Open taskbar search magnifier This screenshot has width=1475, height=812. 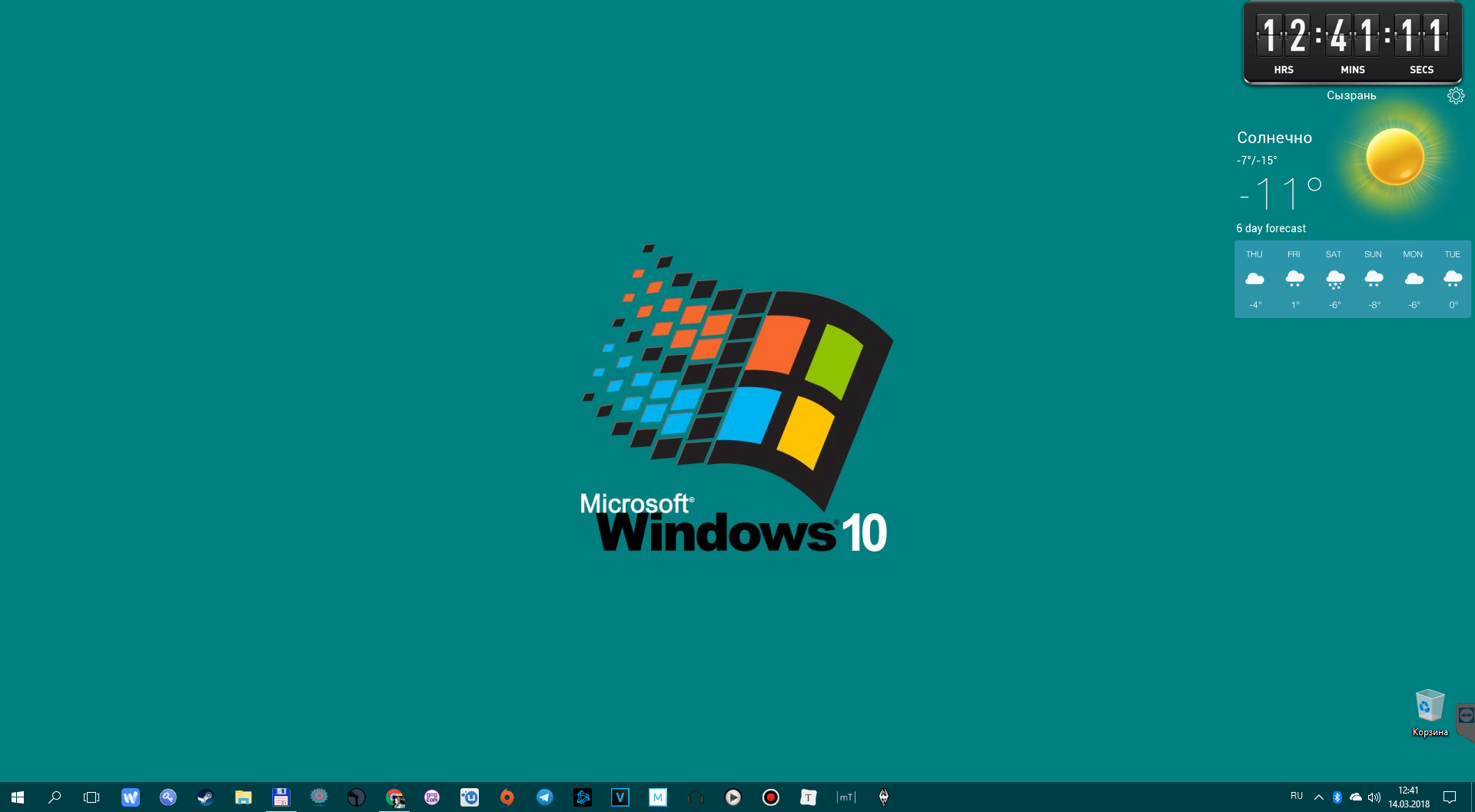click(55, 797)
